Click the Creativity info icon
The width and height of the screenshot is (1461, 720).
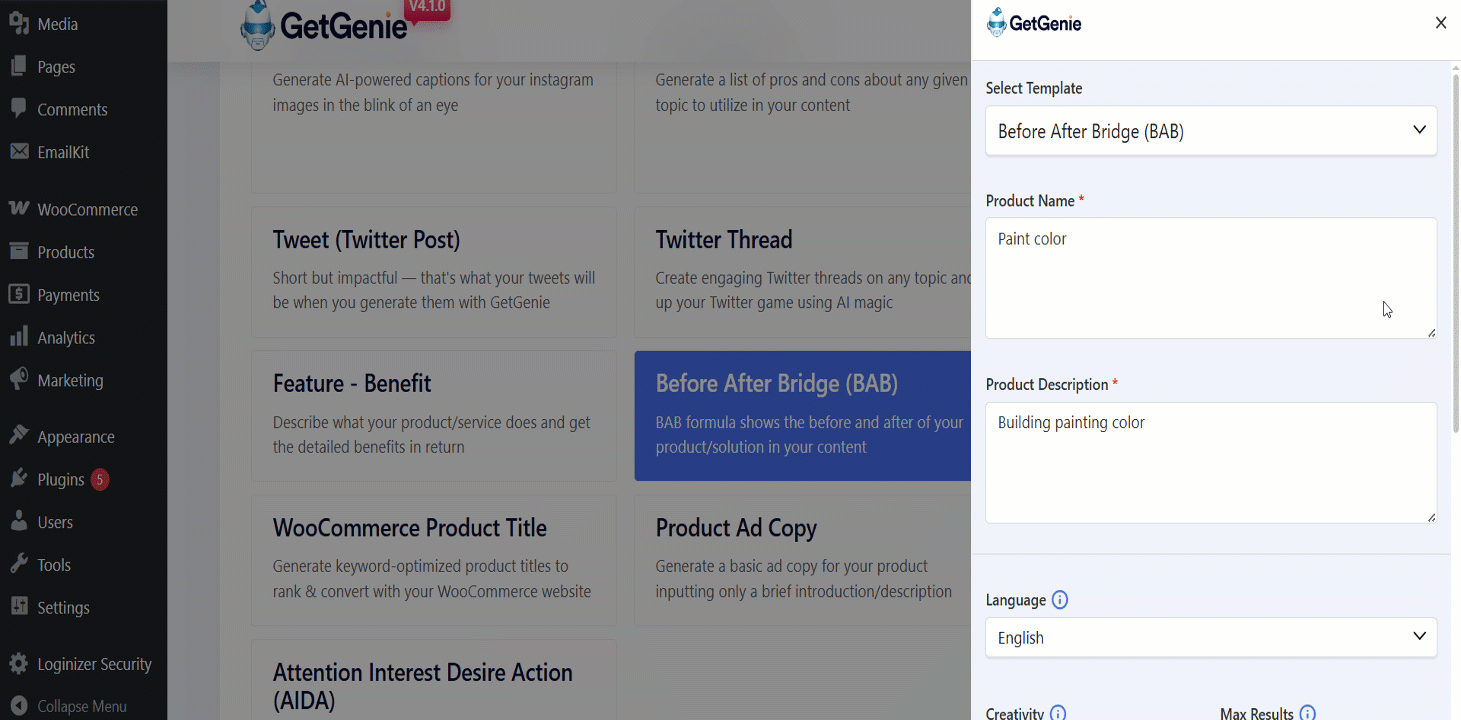[x=1058, y=713]
